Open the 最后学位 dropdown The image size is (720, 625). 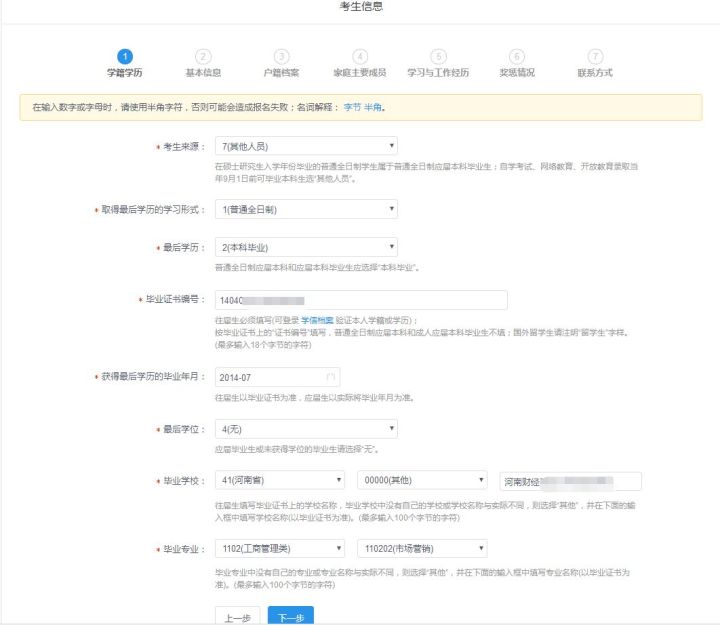click(306, 429)
